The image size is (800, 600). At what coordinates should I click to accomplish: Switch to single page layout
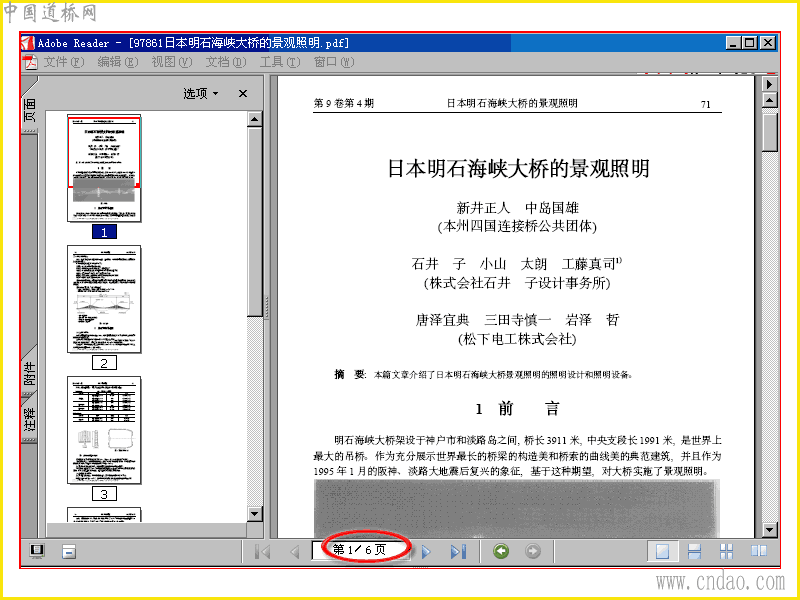point(662,552)
